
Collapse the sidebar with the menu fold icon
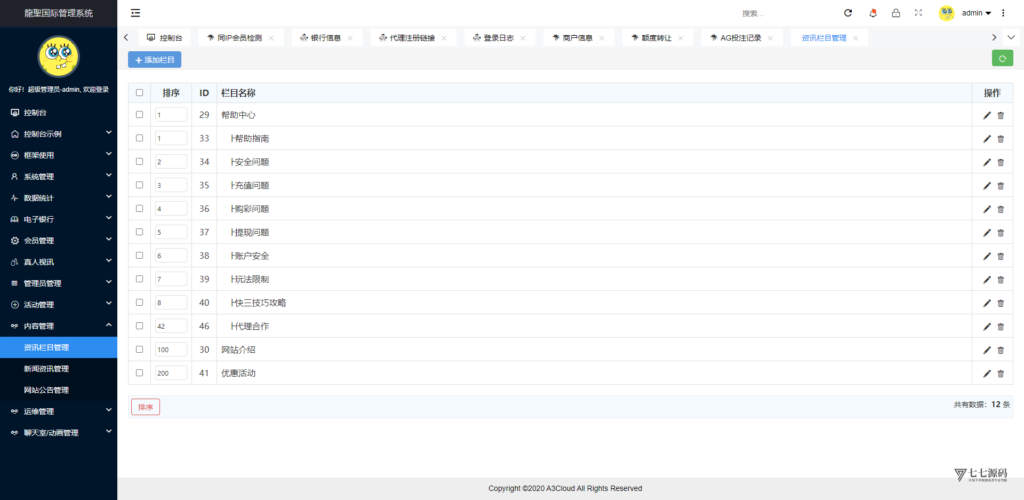click(x=135, y=13)
